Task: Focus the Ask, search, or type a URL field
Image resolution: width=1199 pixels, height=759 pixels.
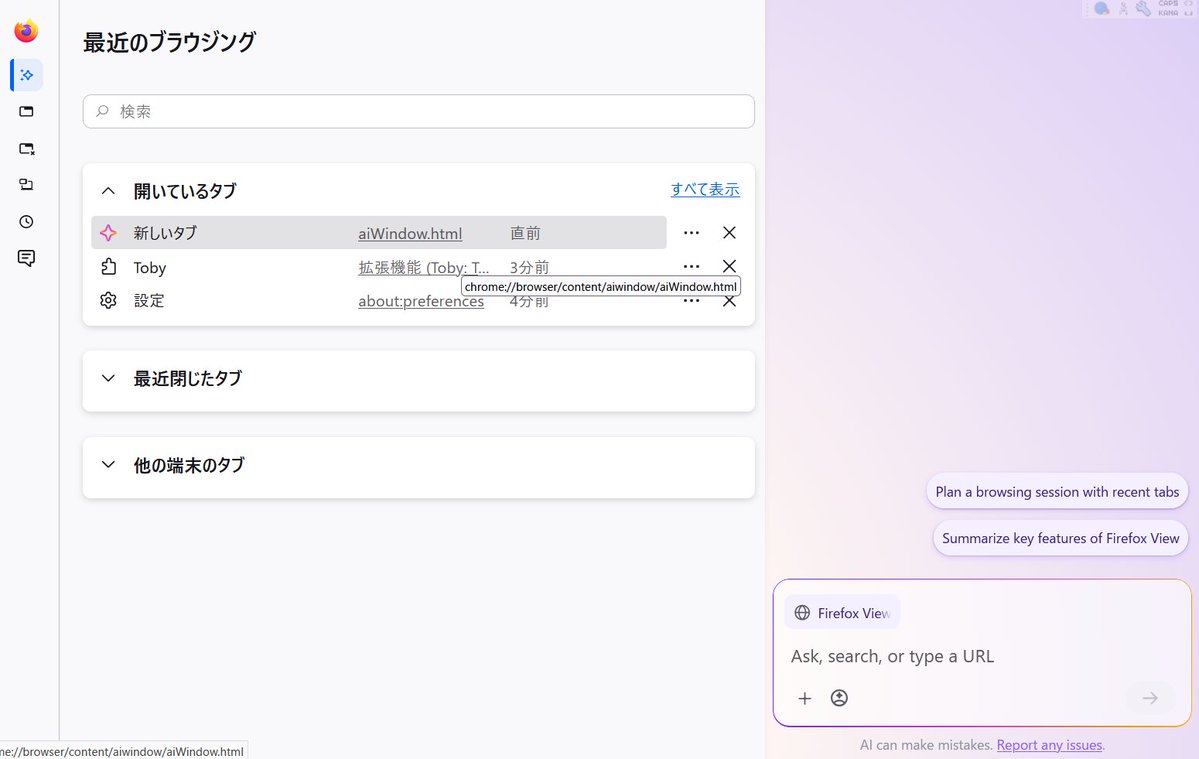Action: (x=982, y=657)
